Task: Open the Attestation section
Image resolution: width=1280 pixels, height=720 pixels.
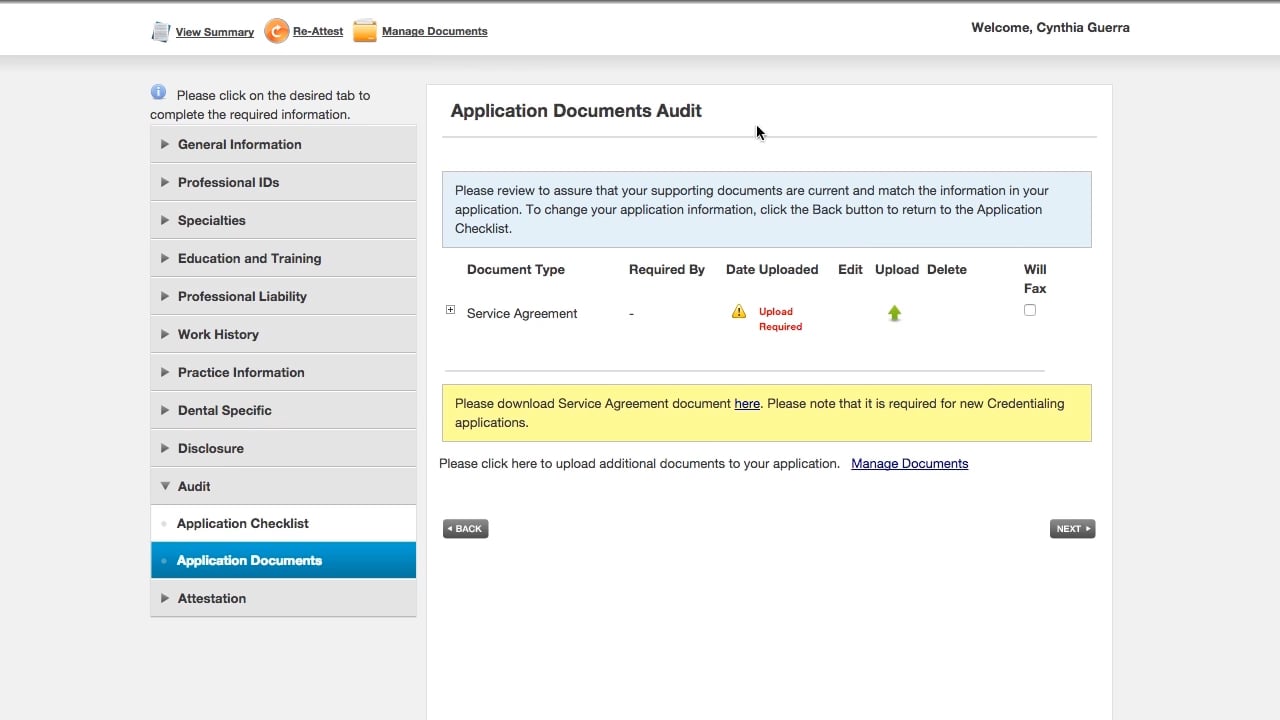Action: (283, 598)
